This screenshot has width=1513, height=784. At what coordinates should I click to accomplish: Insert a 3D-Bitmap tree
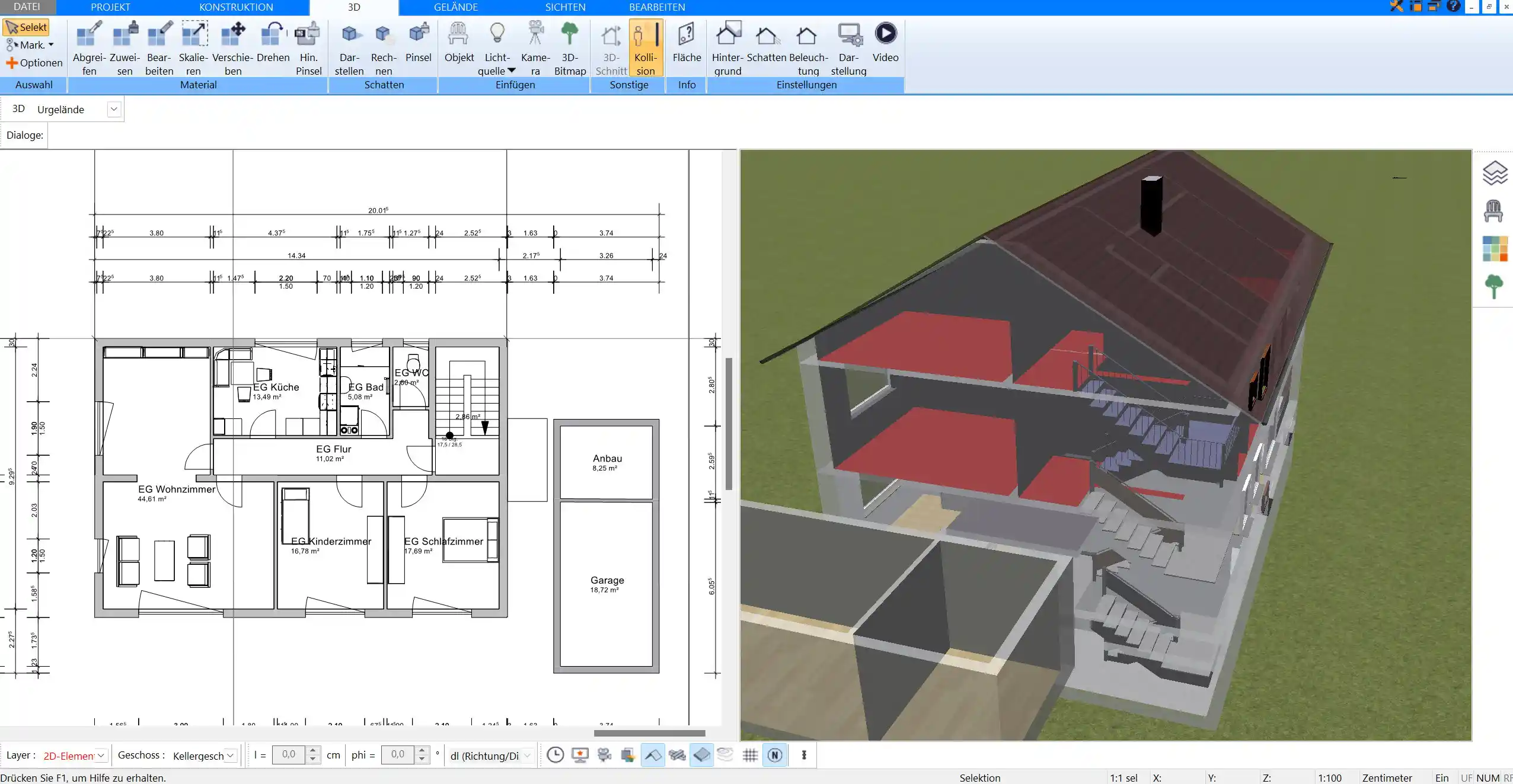click(x=570, y=48)
